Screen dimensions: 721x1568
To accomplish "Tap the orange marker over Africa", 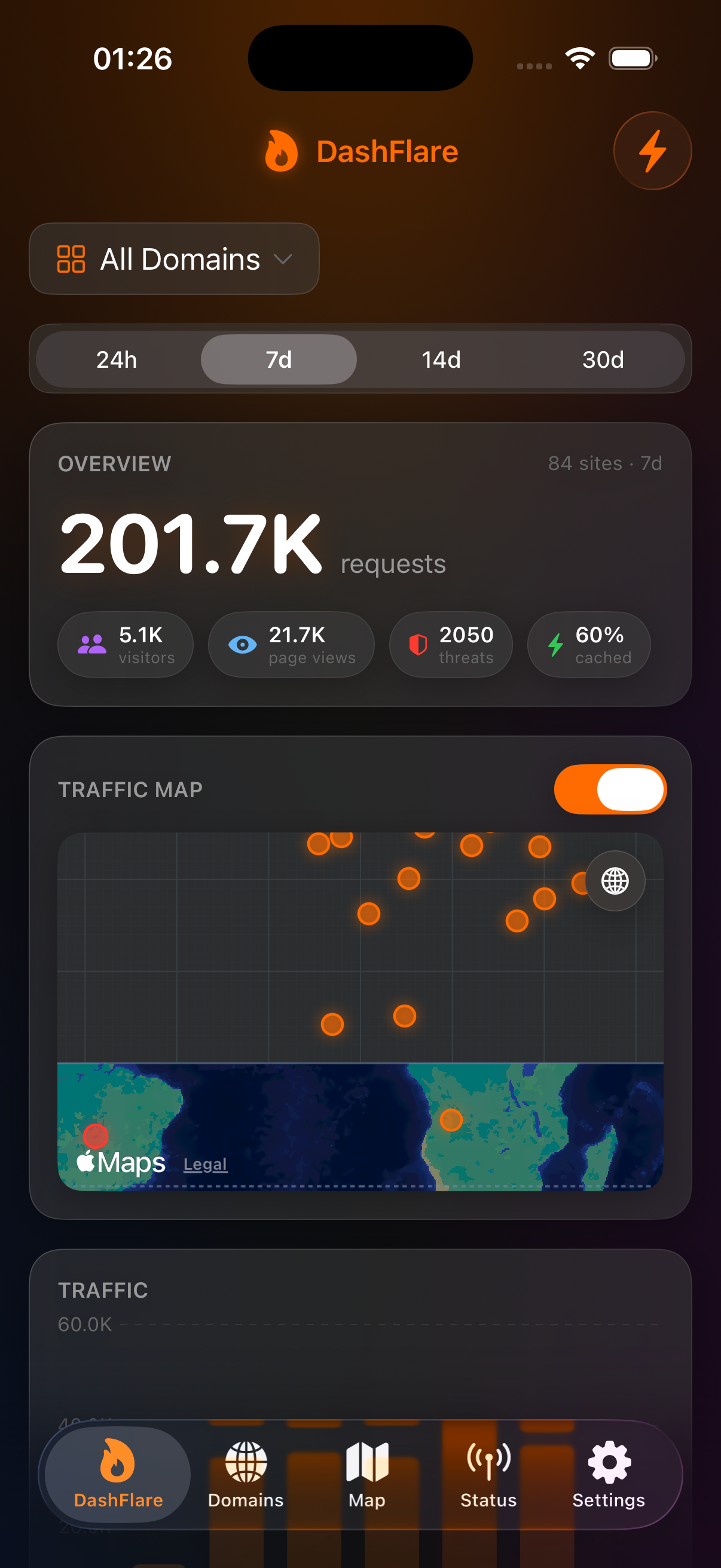I will [451, 1120].
